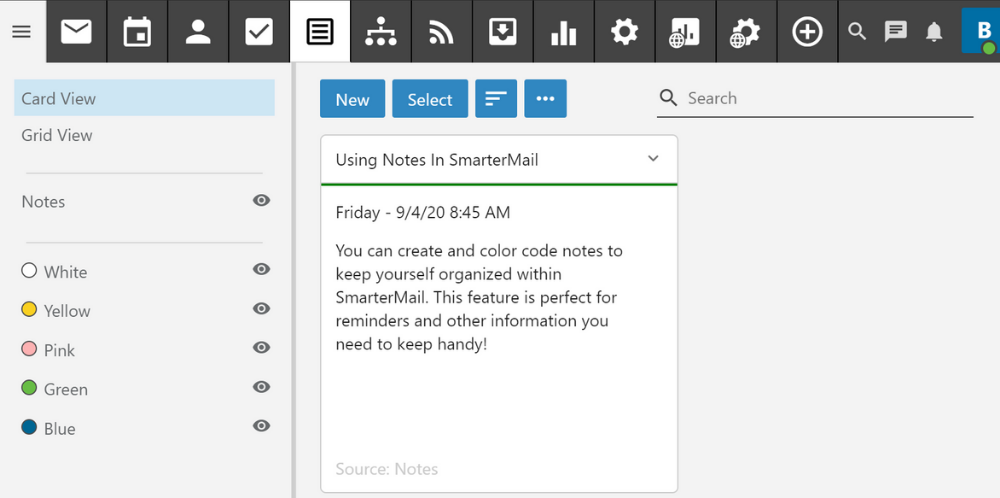Click the note body text about color coding
Image resolution: width=1000 pixels, height=498 pixels.
(479, 297)
